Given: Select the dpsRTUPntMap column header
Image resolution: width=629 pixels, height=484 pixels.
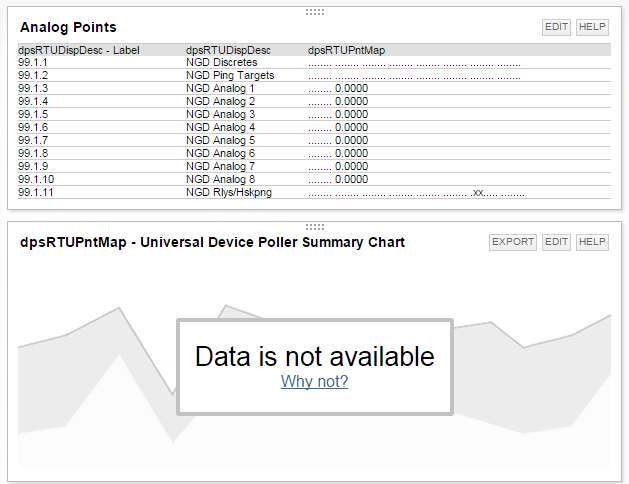Looking at the screenshot, I should coord(347,50).
